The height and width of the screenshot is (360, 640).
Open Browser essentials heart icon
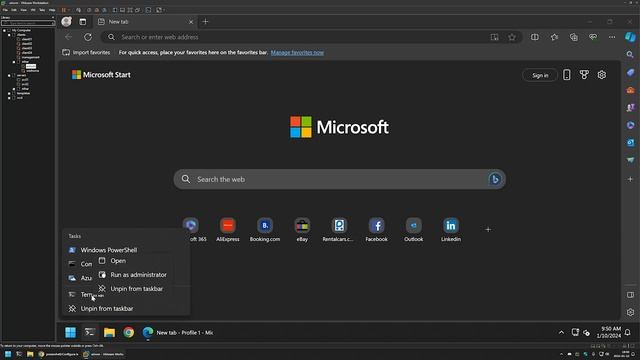pyautogui.click(x=593, y=37)
